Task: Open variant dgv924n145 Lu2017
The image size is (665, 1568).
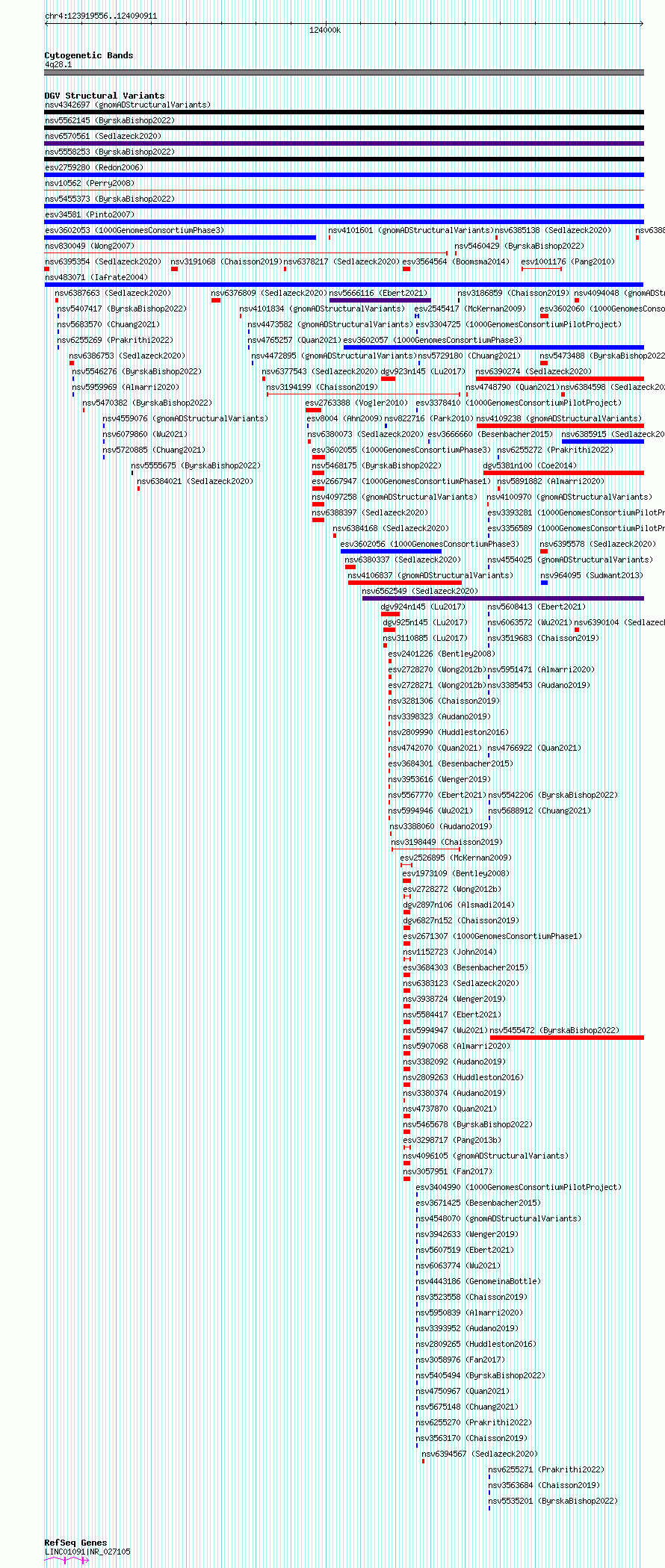Action: pyautogui.click(x=423, y=607)
